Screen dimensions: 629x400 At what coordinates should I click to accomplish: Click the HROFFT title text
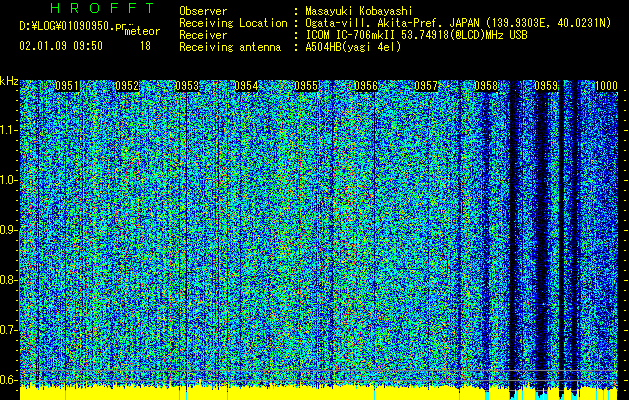click(x=103, y=8)
